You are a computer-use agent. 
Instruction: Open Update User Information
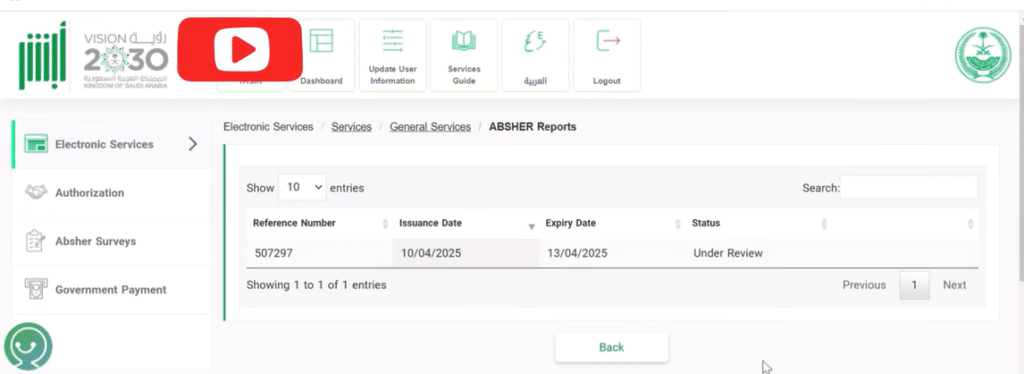pyautogui.click(x=392, y=55)
